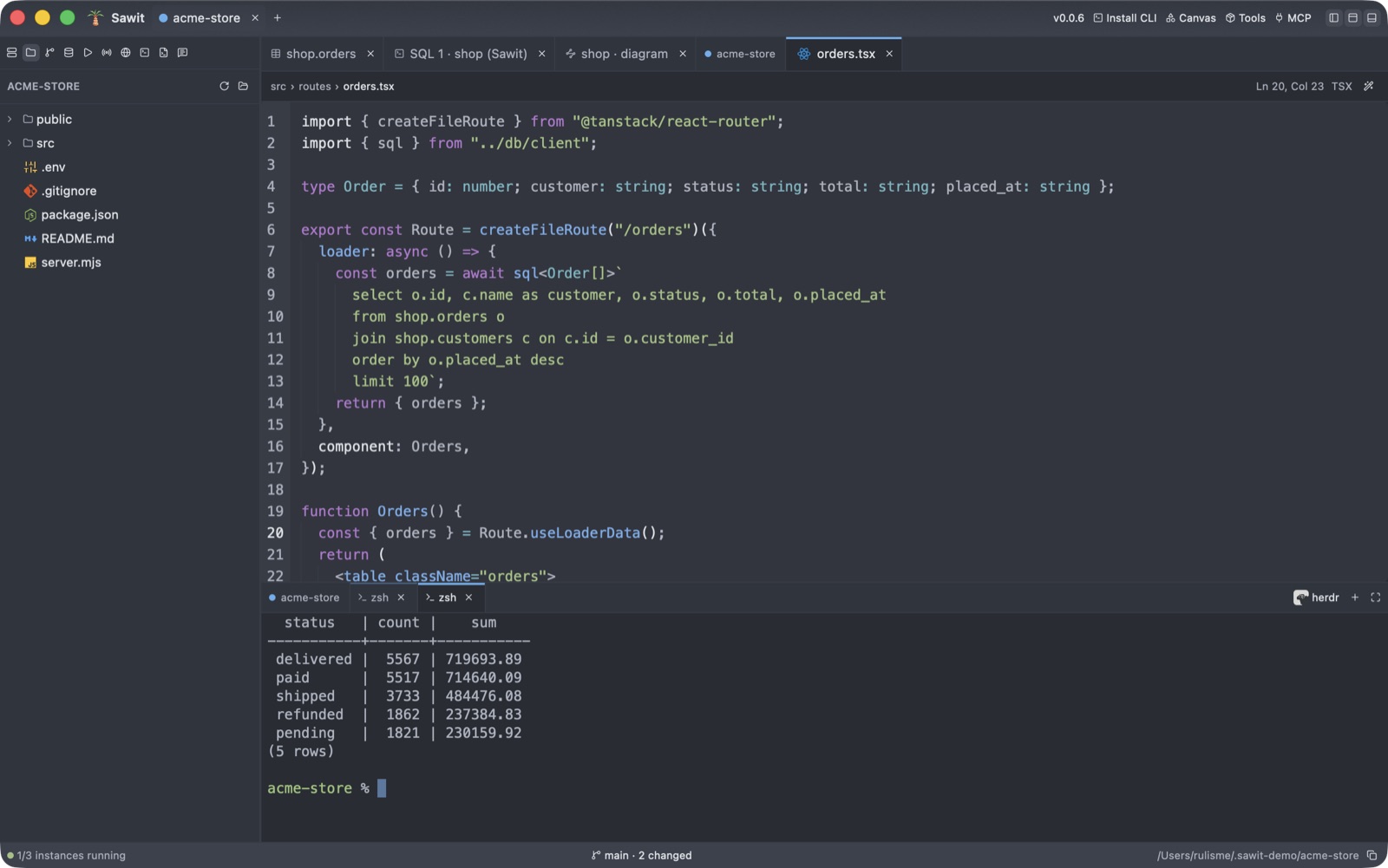Open the Tools menu button

tap(1245, 17)
